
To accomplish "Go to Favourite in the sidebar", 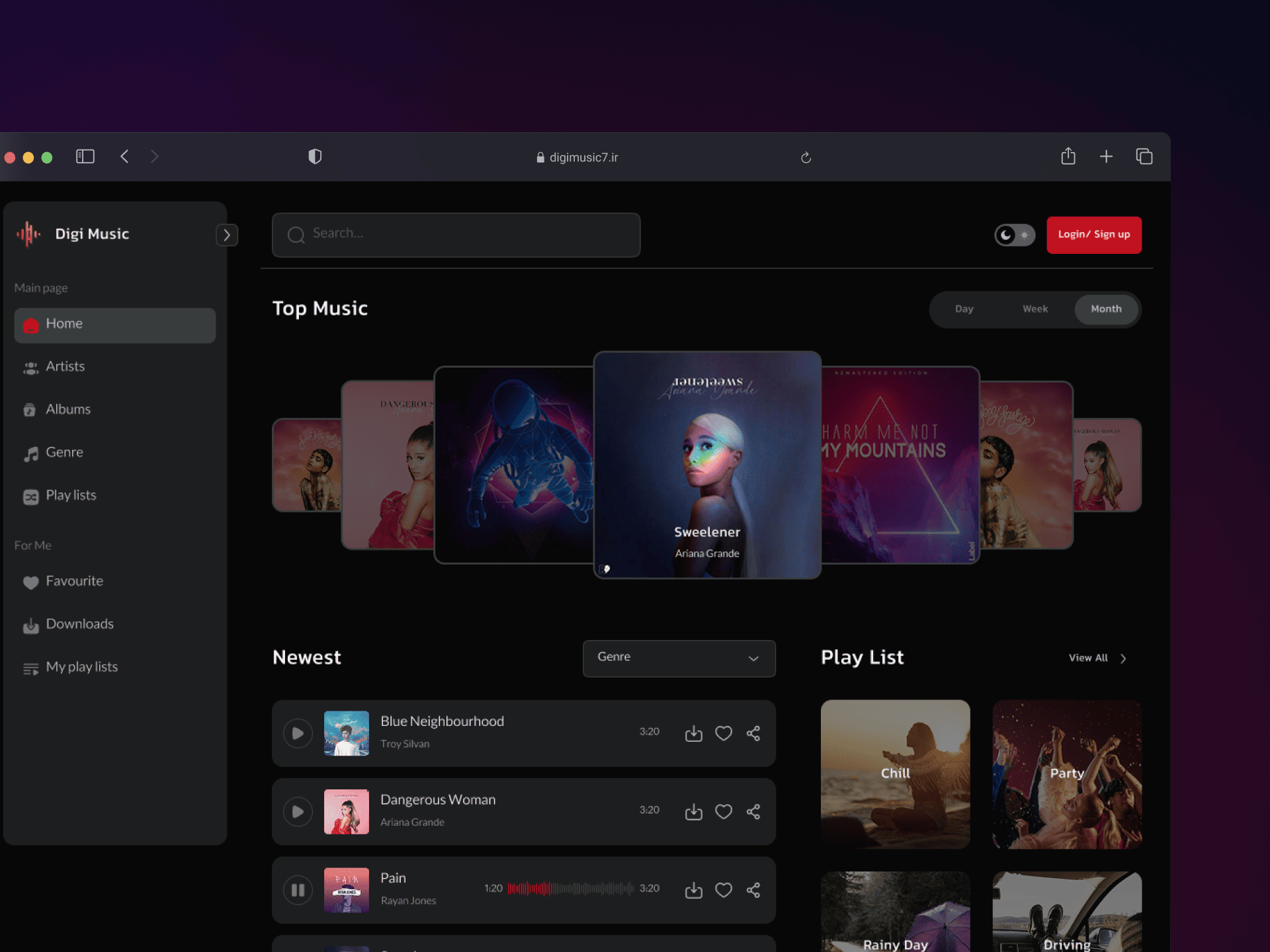I will pyautogui.click(x=74, y=581).
